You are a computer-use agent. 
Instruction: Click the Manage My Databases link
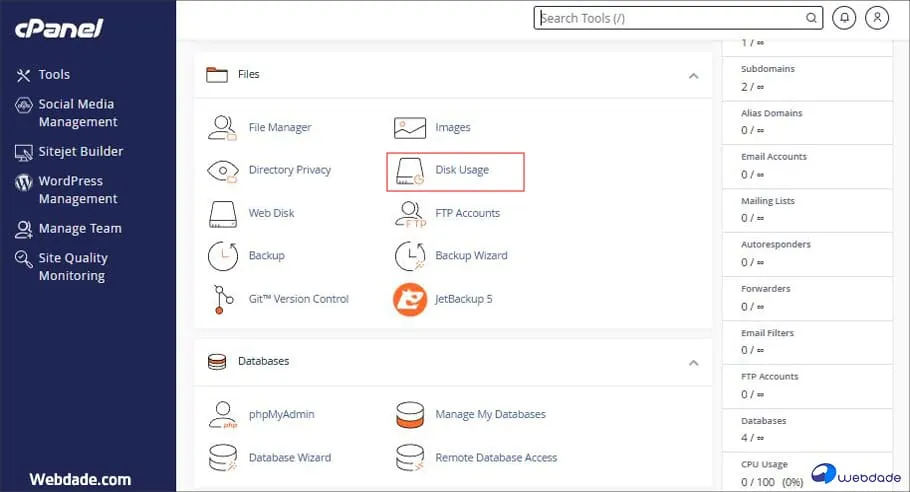[x=490, y=415]
